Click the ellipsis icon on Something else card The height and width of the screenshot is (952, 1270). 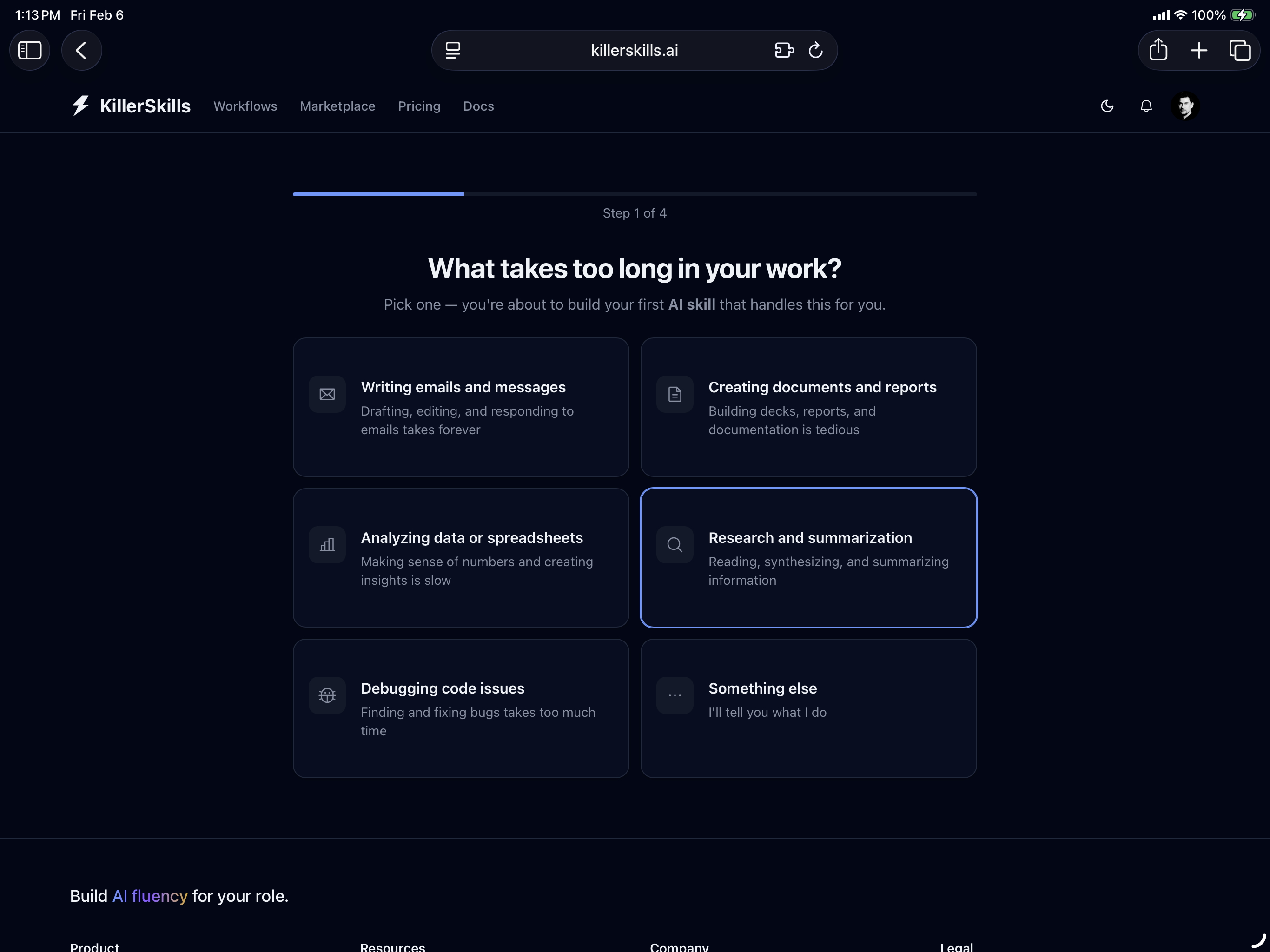point(675,695)
